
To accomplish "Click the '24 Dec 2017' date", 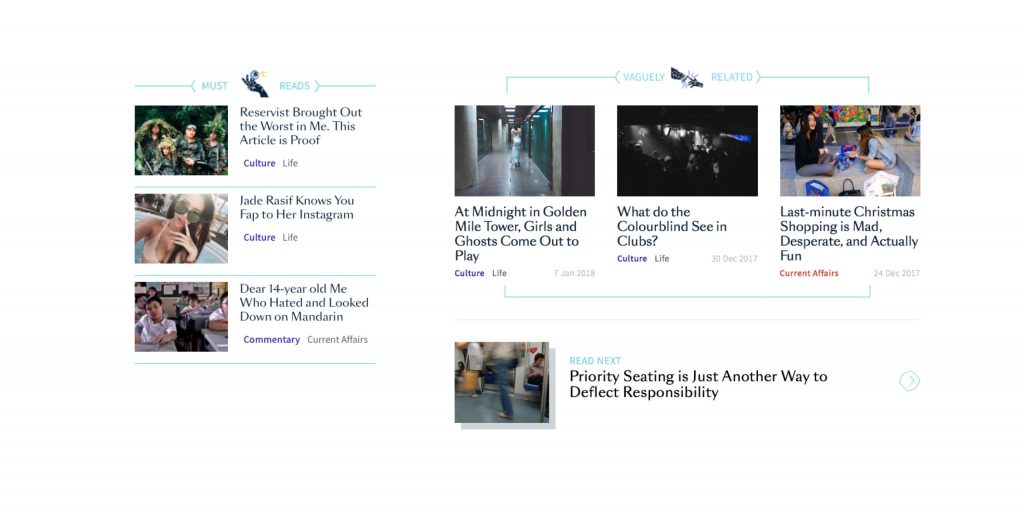I will (897, 273).
